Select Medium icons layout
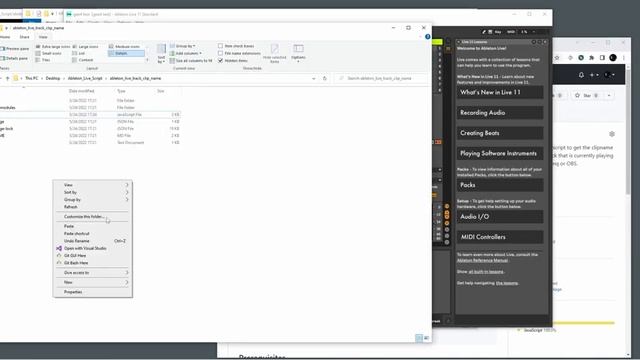Screen dimensions: 640x360 [124, 47]
